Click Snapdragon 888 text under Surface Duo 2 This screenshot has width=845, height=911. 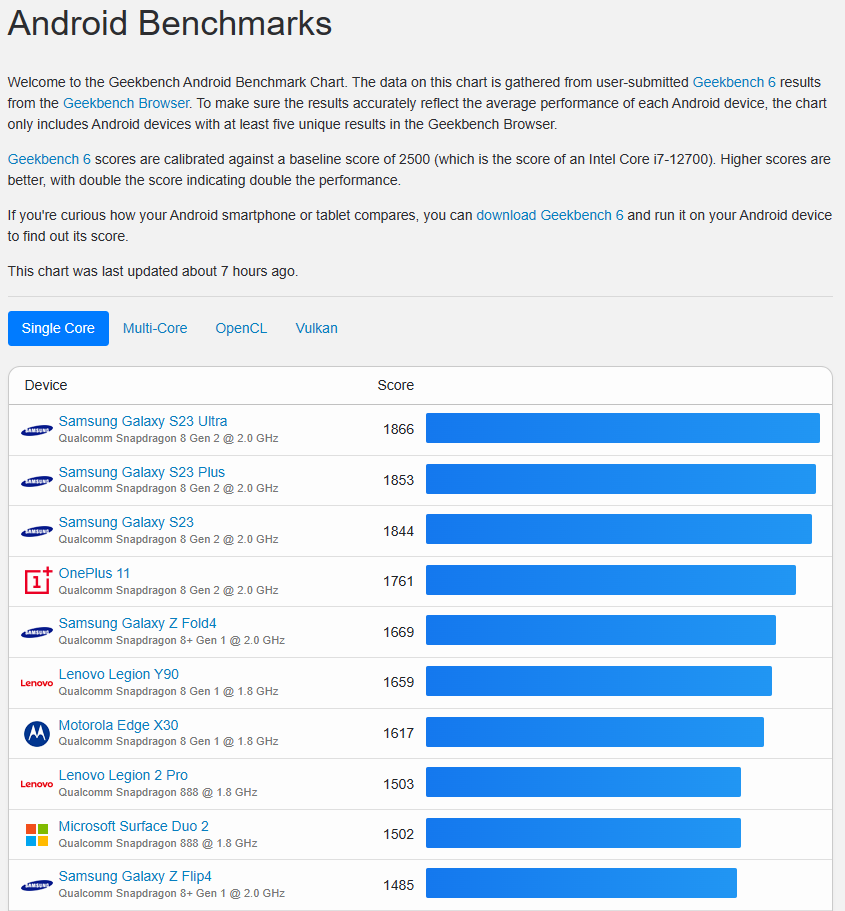pyautogui.click(x=158, y=843)
